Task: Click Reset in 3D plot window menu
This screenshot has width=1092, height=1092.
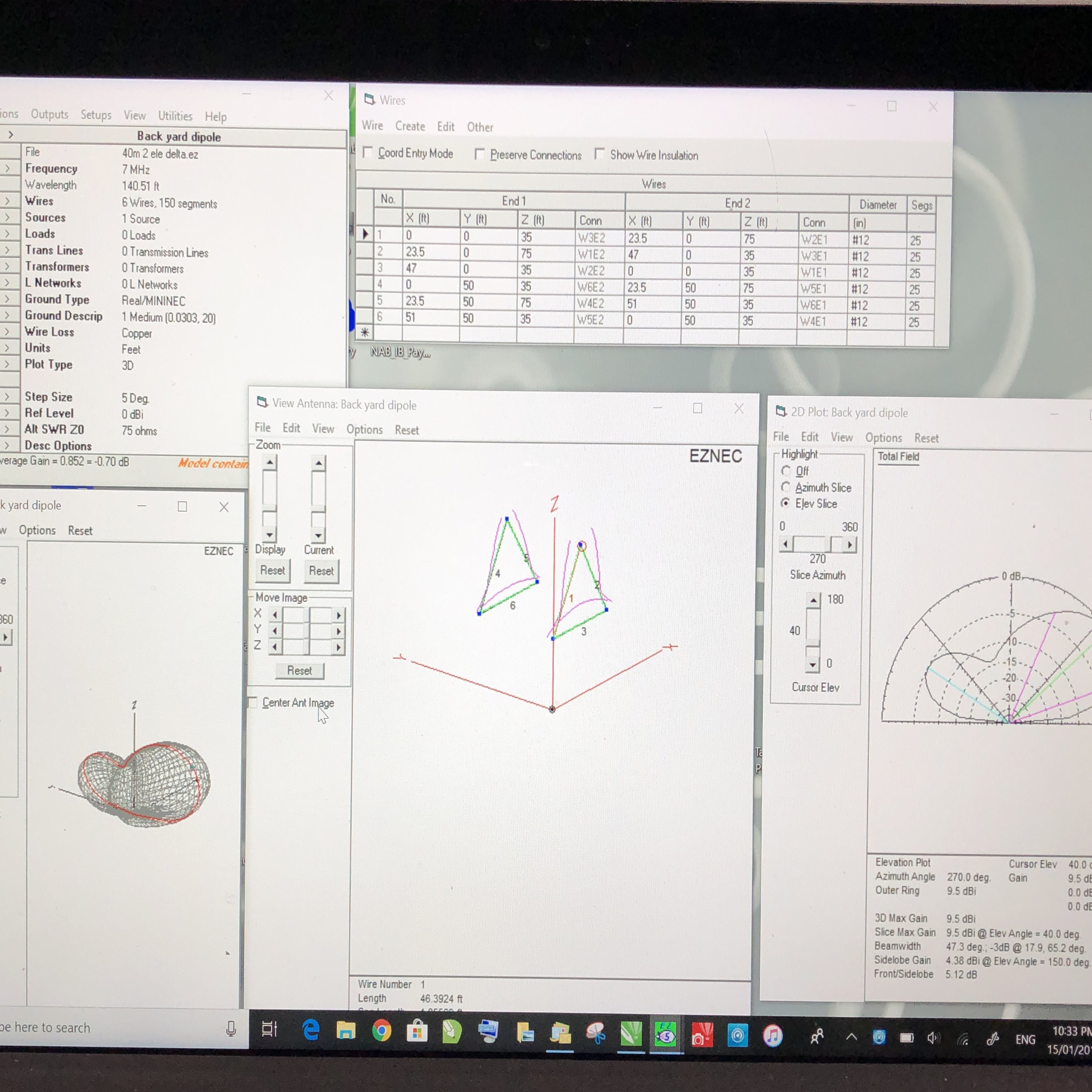Action: coord(80,531)
